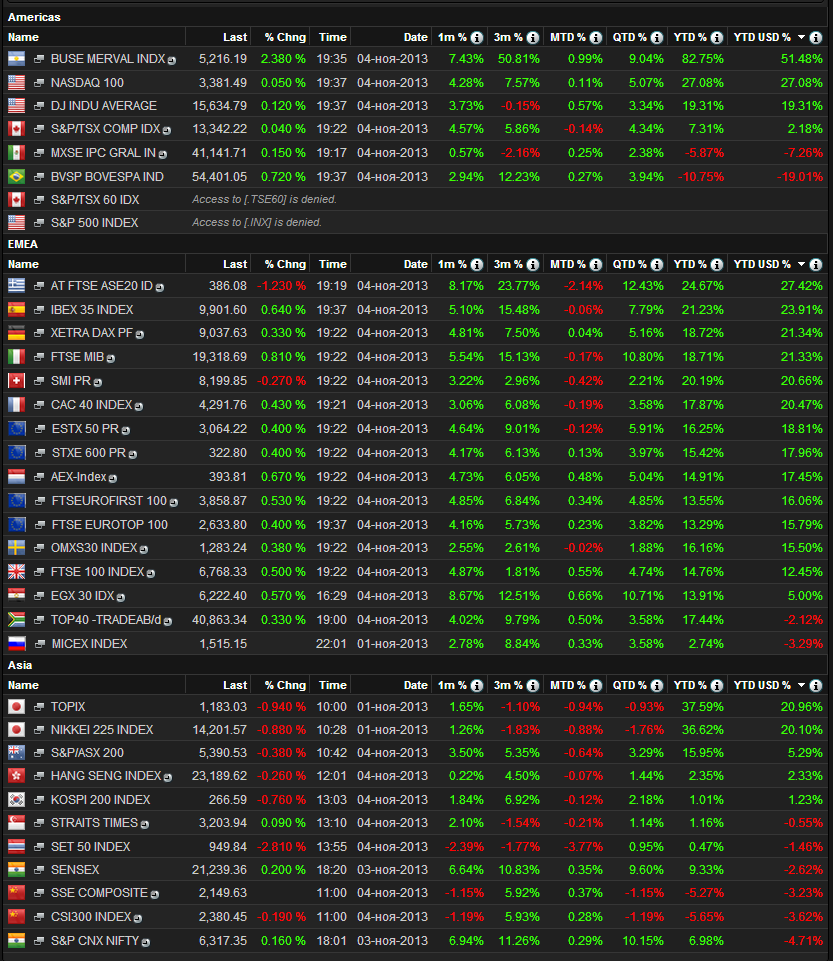This screenshot has height=961, width=833.
Task: Click the info icon beside 3m % in Americas header
Action: pos(533,37)
